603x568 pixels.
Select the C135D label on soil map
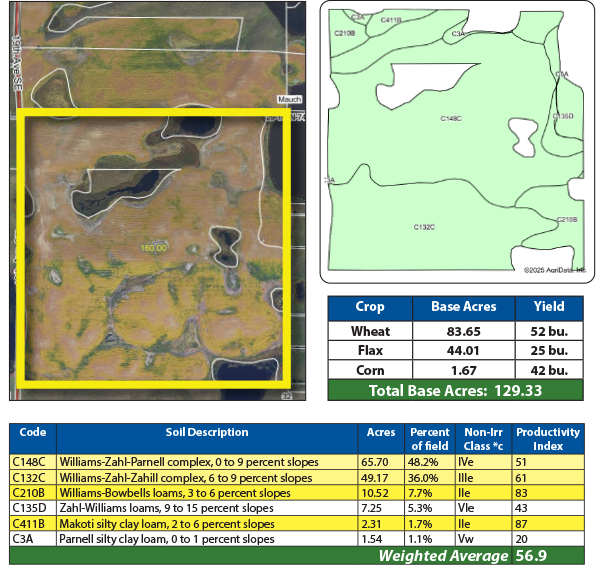pyautogui.click(x=563, y=116)
